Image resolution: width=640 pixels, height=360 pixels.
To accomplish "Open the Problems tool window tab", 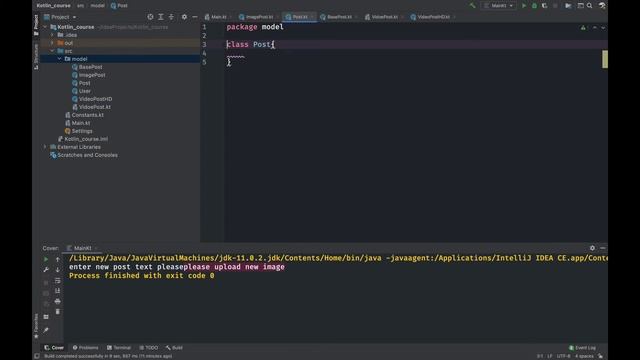I will [86, 348].
